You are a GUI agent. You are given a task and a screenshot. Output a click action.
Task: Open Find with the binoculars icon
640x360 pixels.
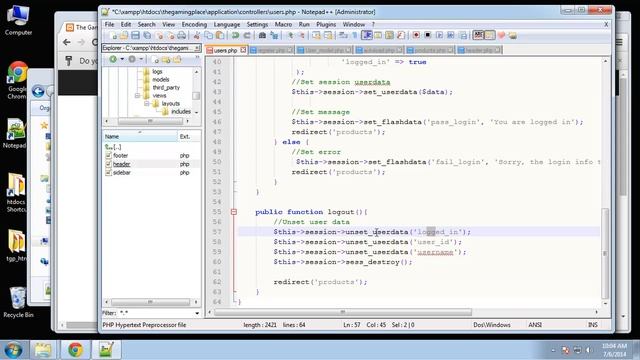click(262, 36)
